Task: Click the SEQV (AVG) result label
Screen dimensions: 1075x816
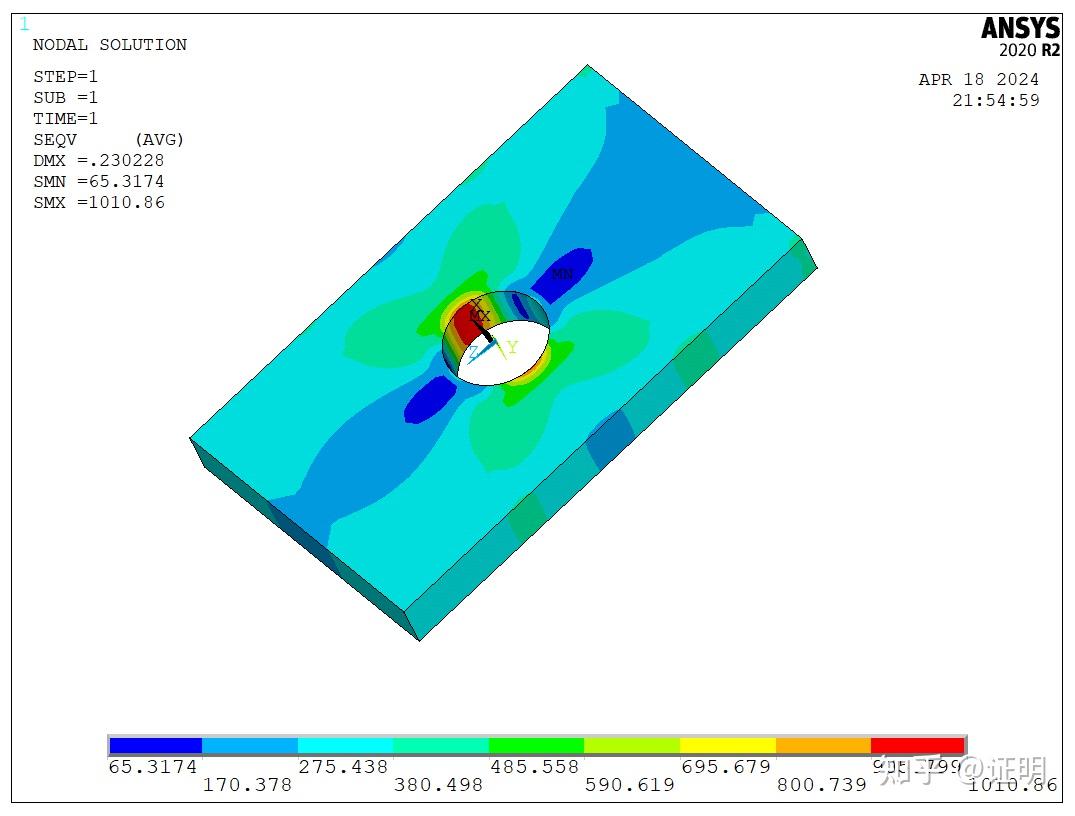Action: pos(109,139)
